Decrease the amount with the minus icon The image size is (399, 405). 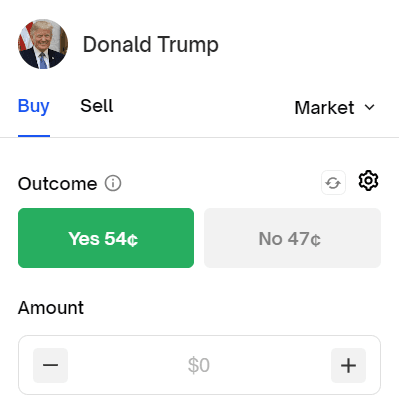pyautogui.click(x=50, y=365)
